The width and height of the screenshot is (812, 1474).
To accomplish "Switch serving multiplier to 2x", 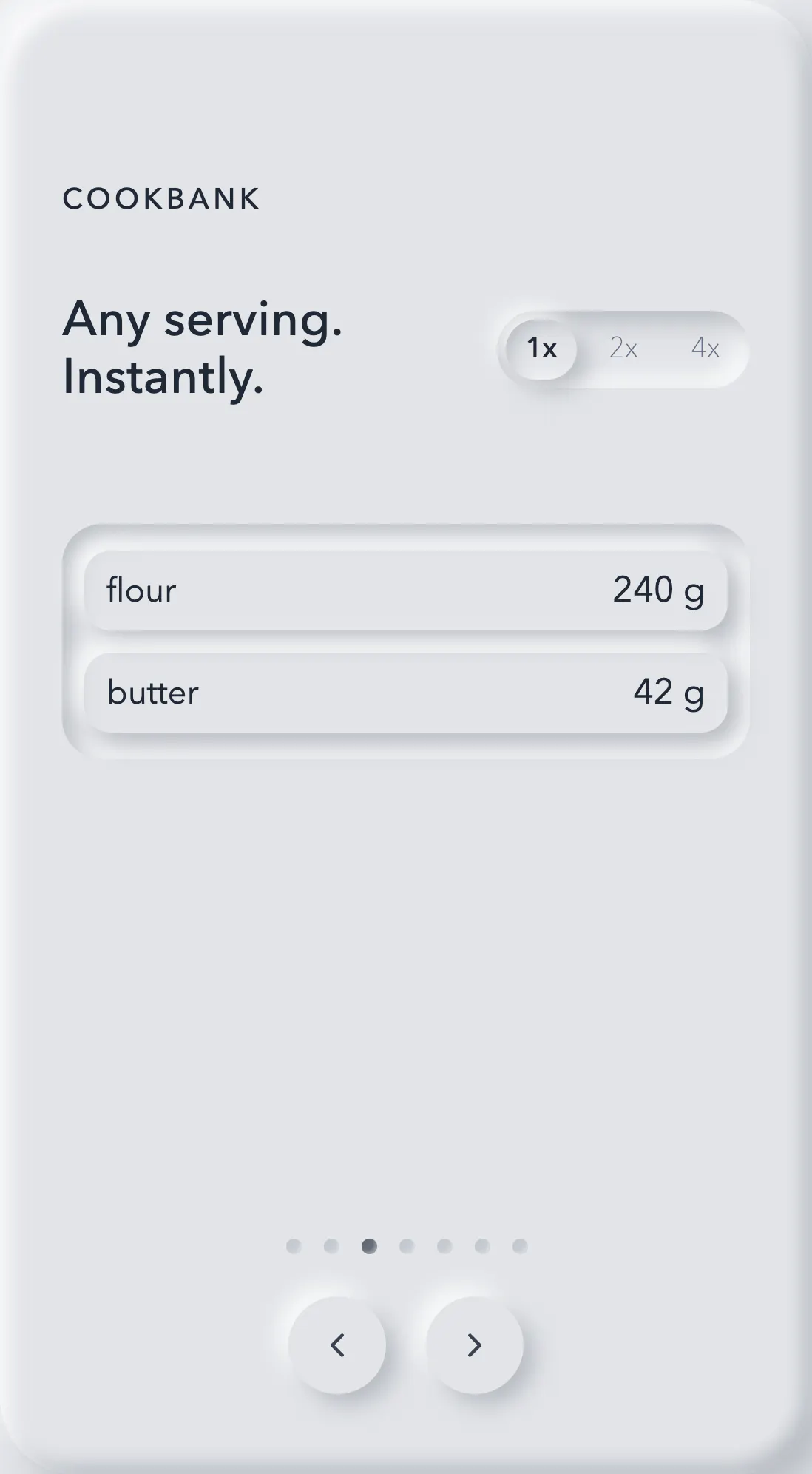I will (623, 348).
